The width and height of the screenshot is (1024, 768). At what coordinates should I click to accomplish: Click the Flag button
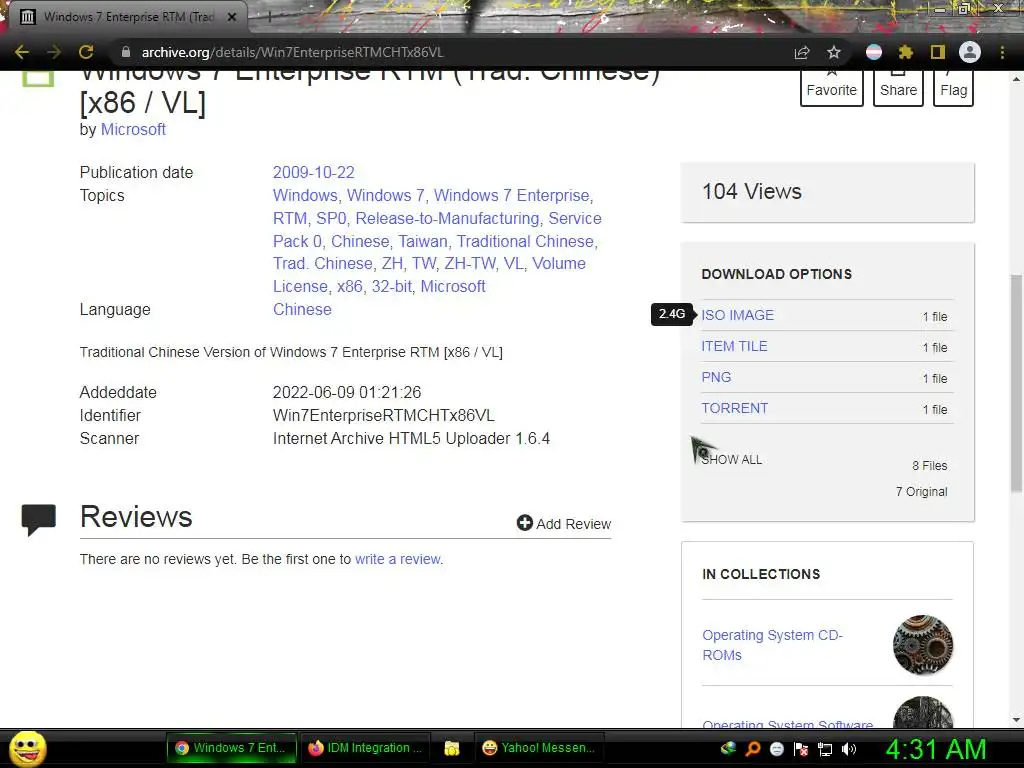(953, 88)
